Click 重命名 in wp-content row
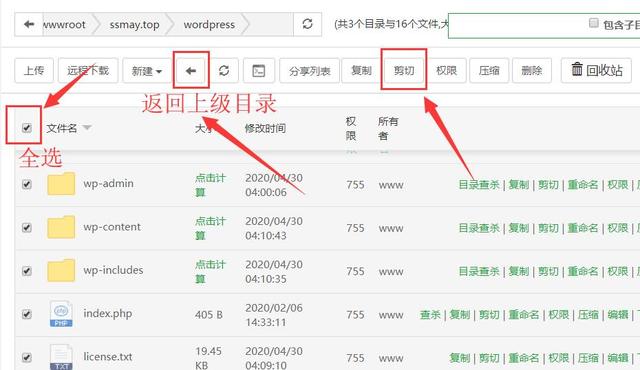The height and width of the screenshot is (370, 640). click(583, 228)
